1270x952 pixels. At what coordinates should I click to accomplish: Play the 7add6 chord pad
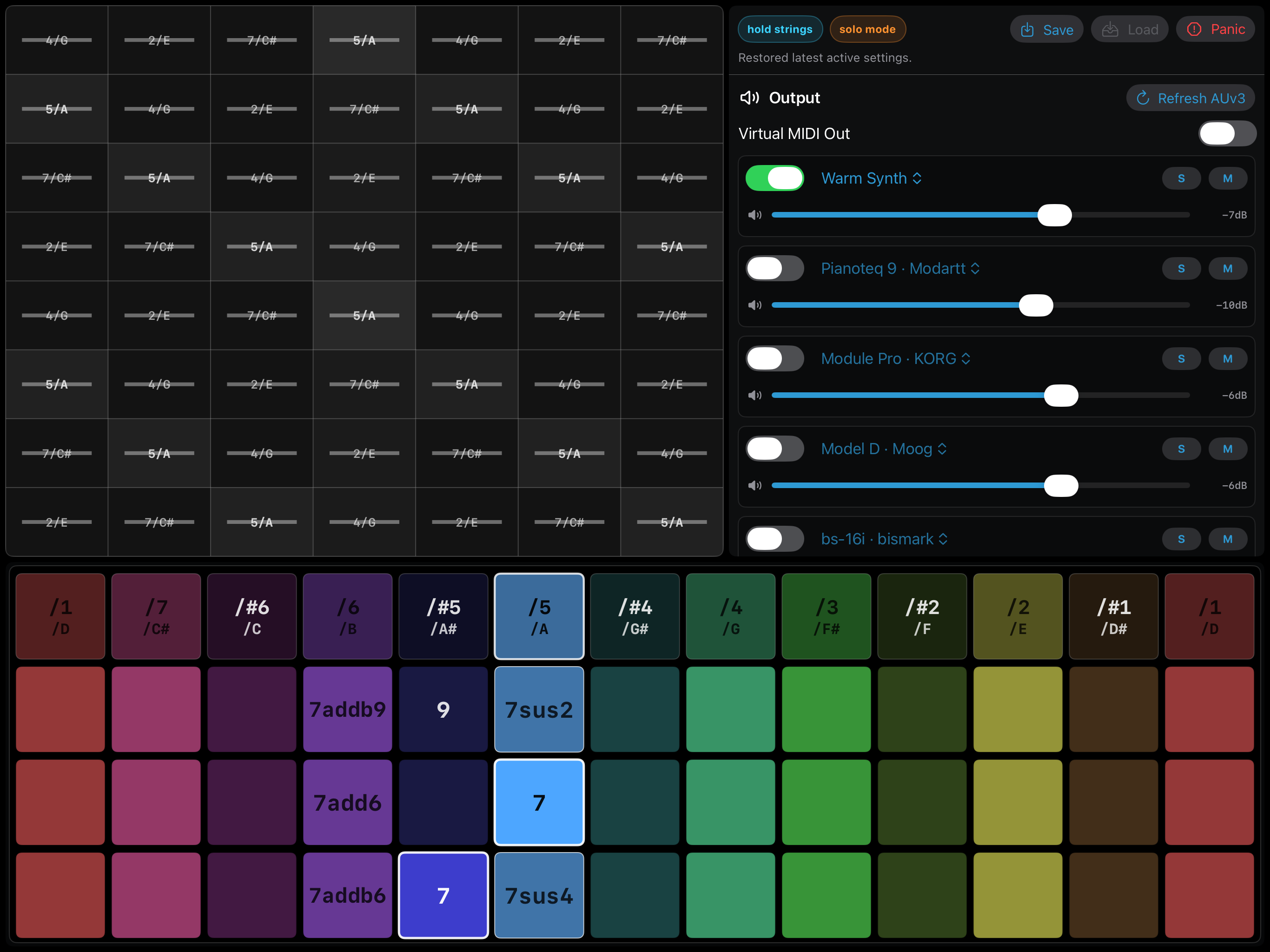[347, 803]
